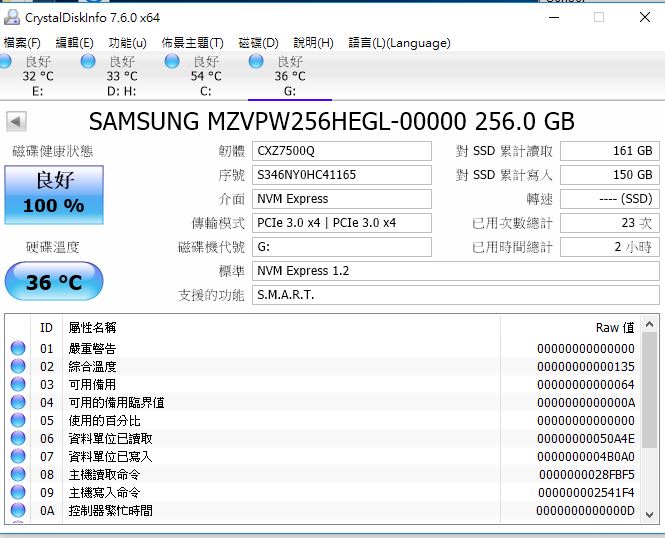Select the 可用備用 attribute name
The image size is (665, 538).
92,385
